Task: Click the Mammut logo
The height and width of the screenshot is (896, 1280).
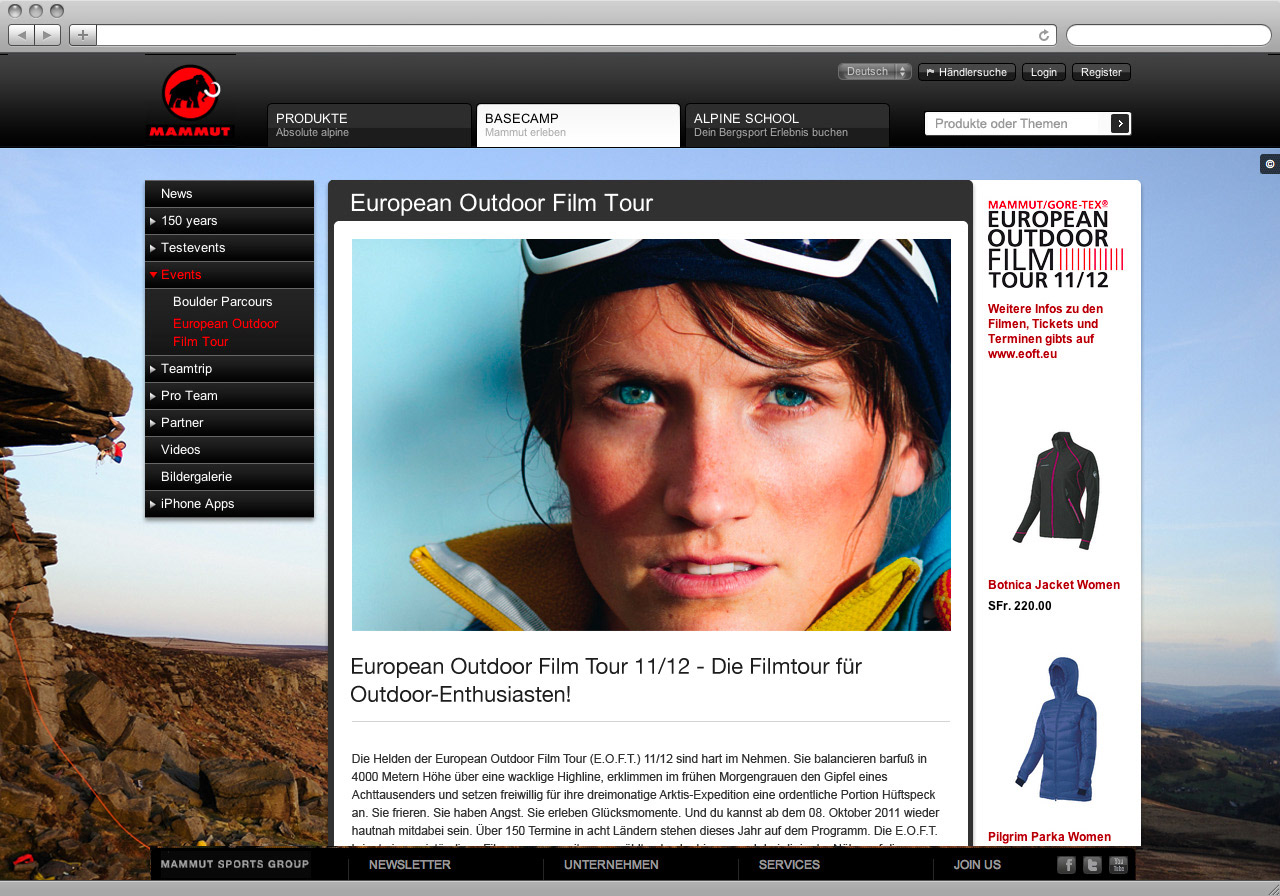Action: pyautogui.click(x=190, y=101)
